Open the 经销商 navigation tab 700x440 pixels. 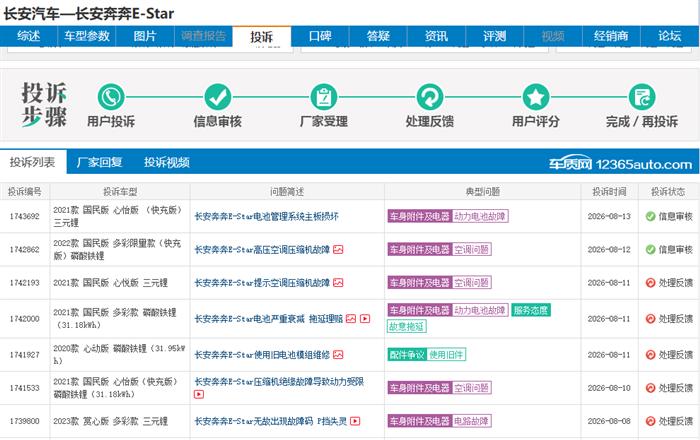click(x=611, y=36)
